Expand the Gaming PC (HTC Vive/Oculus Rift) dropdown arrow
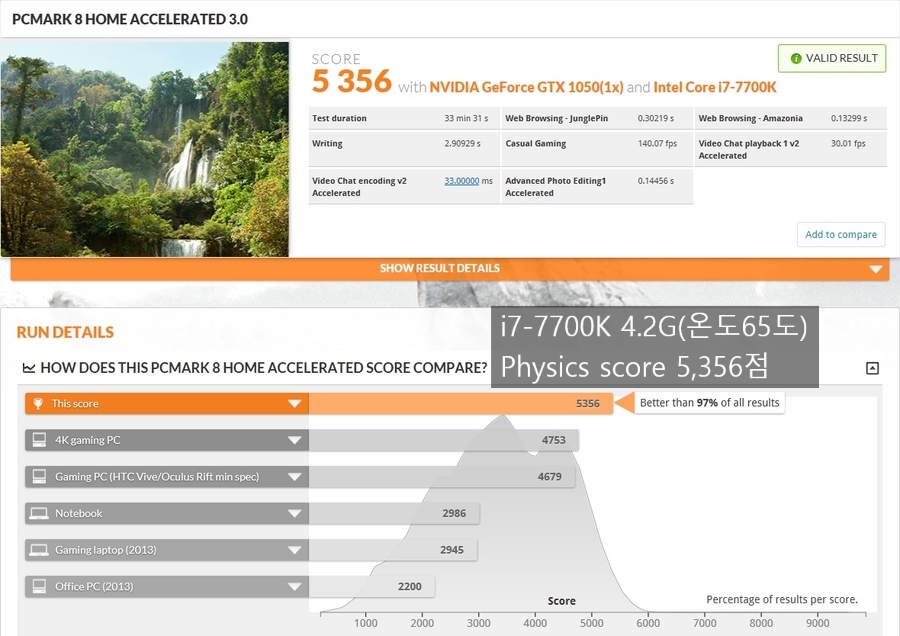 pyautogui.click(x=294, y=477)
